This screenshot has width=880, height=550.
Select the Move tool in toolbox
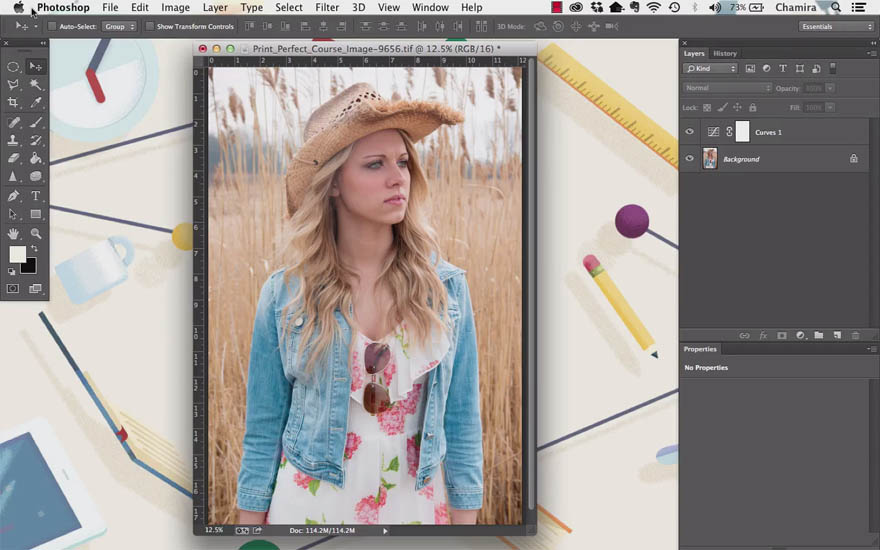(x=35, y=67)
